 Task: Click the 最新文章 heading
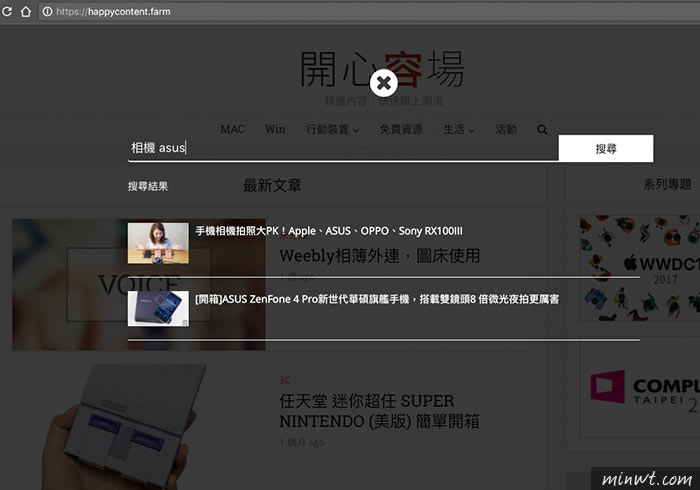(x=272, y=185)
